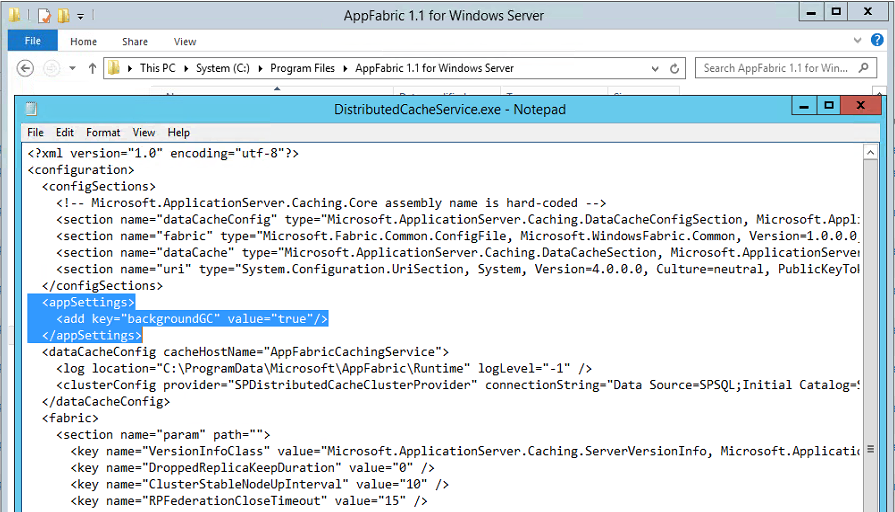Open the Explorer File tab
Screen dimensions: 895x512
[33, 41]
